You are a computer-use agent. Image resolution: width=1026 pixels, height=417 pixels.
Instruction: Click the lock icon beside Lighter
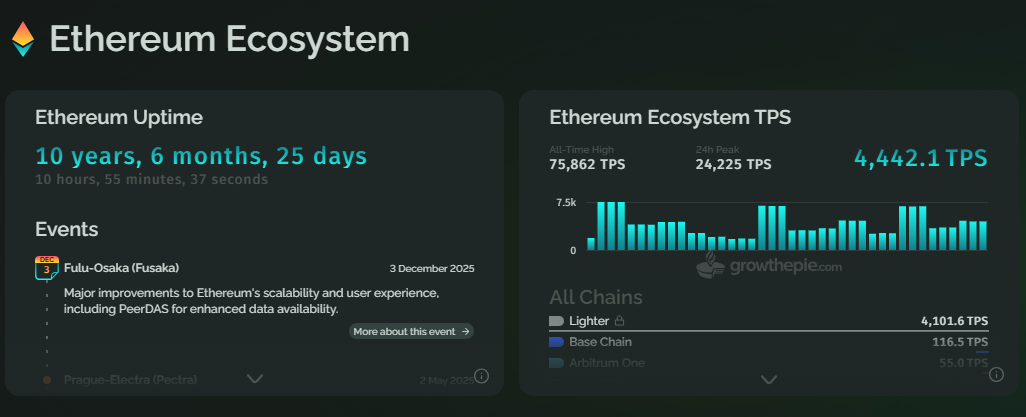coord(620,321)
